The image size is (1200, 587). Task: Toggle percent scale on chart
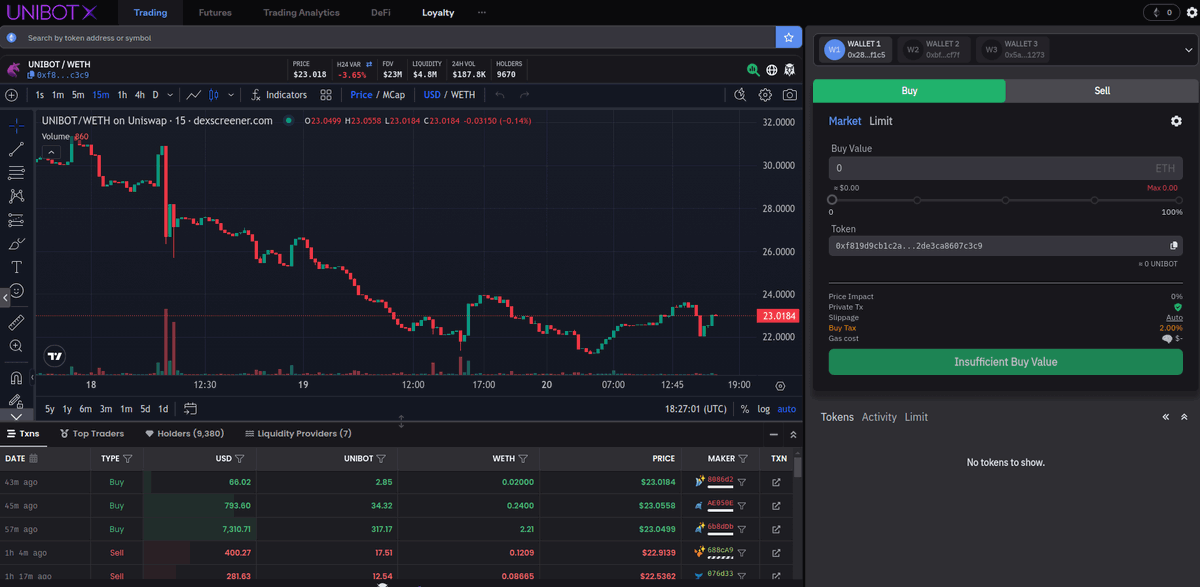[x=744, y=408]
